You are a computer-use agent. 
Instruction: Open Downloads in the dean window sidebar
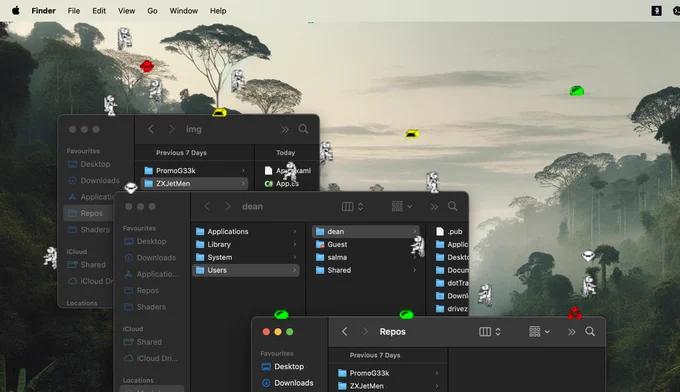pyautogui.click(x=150, y=258)
